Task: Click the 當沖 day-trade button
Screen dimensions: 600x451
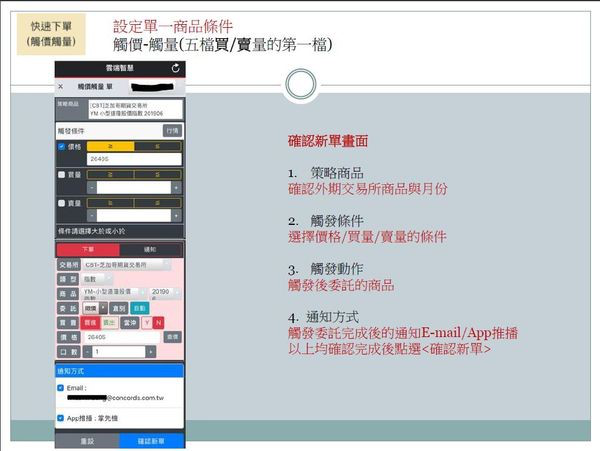Action: point(130,323)
